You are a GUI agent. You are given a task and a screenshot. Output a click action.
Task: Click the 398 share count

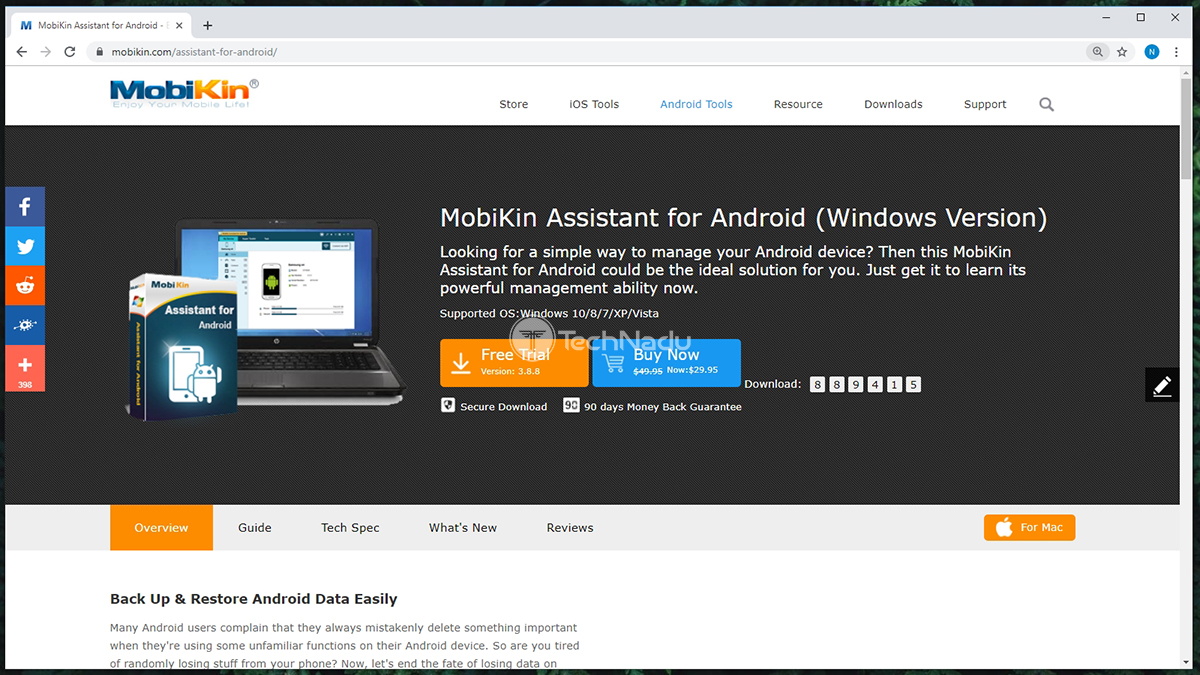(25, 385)
